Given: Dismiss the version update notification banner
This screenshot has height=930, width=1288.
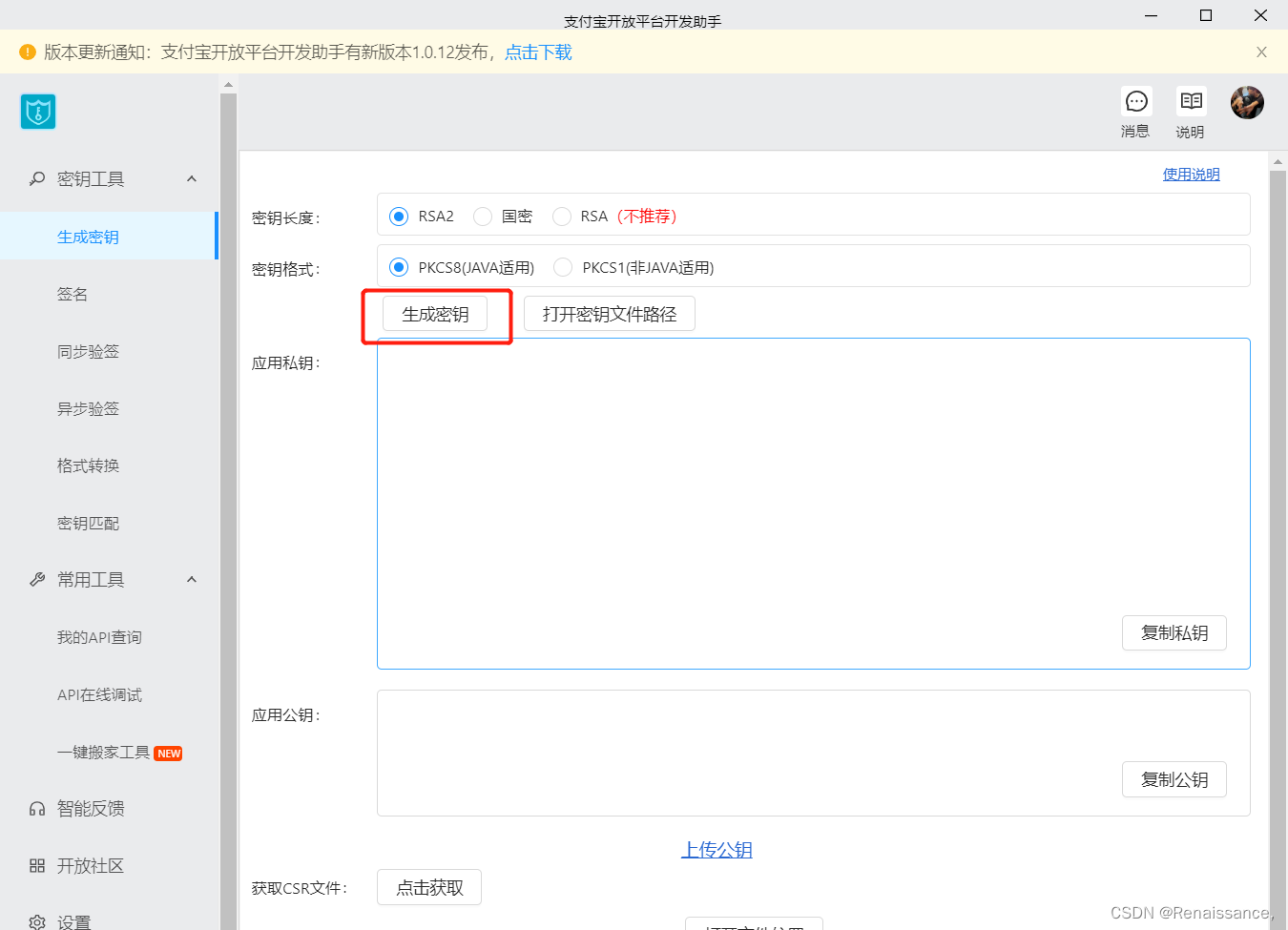Looking at the screenshot, I should [1261, 52].
